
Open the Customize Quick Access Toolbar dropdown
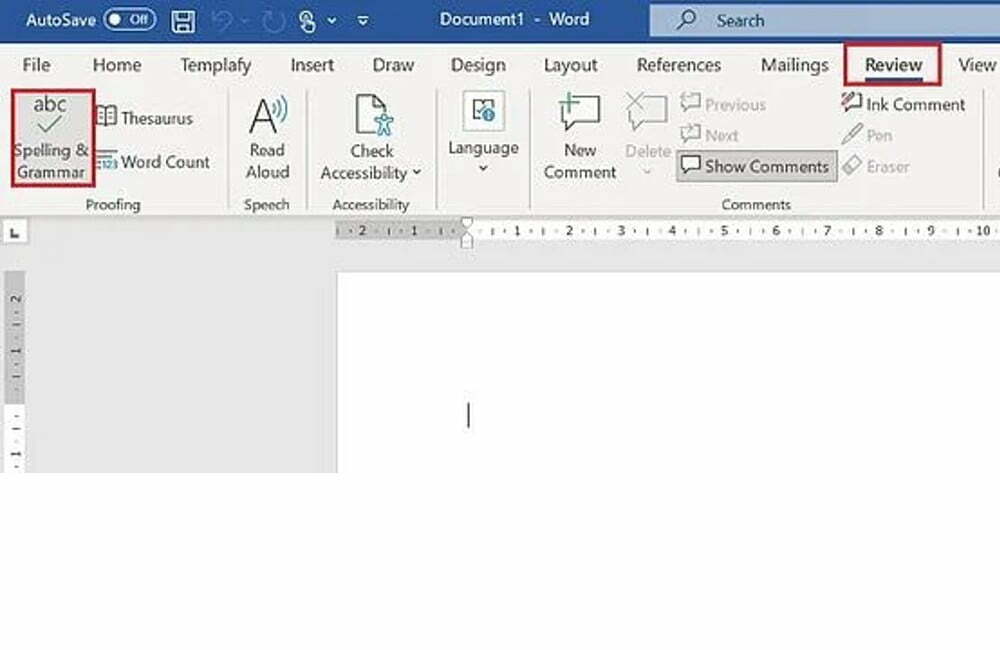[362, 20]
